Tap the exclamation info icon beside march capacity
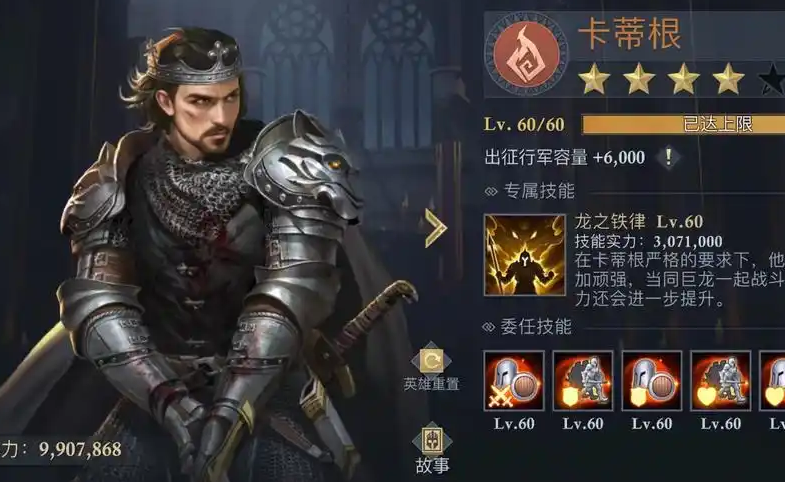 (668, 157)
